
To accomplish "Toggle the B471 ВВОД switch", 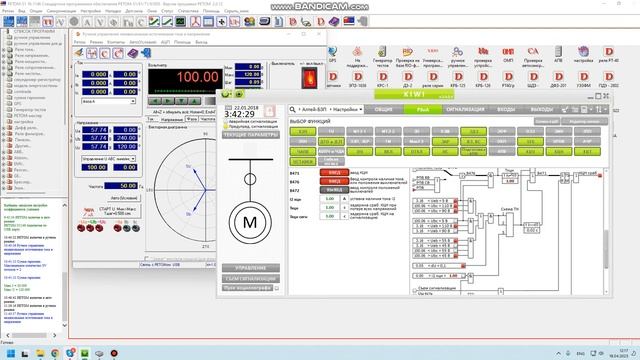I will coord(334,173).
